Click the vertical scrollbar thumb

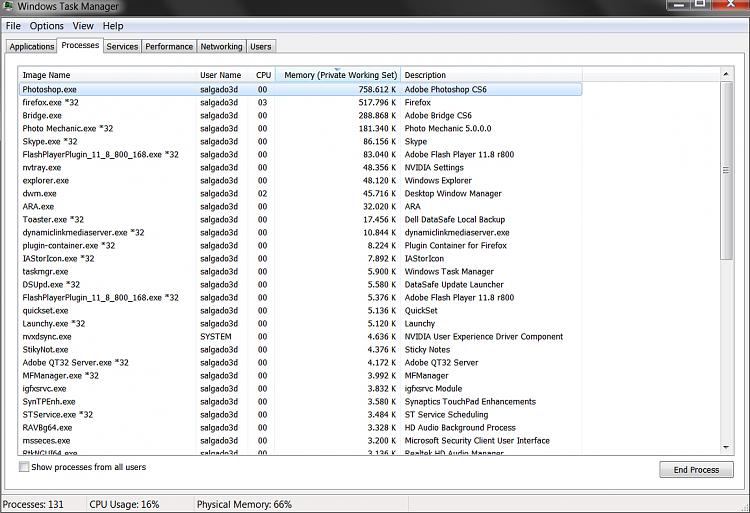pyautogui.click(x=726, y=171)
